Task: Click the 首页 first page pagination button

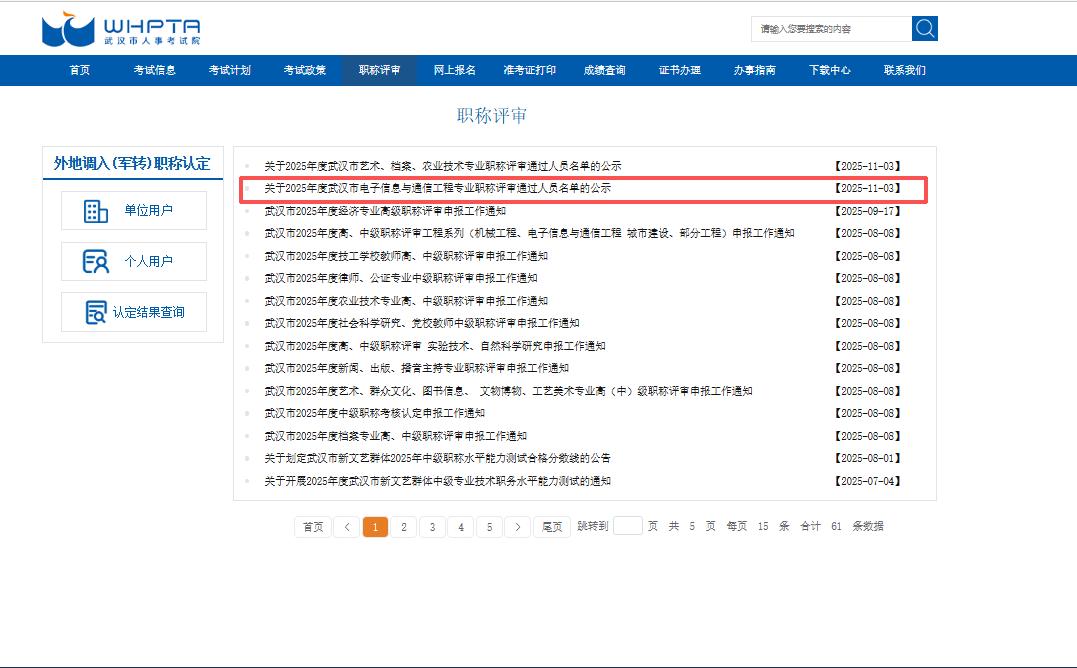Action: coord(313,527)
